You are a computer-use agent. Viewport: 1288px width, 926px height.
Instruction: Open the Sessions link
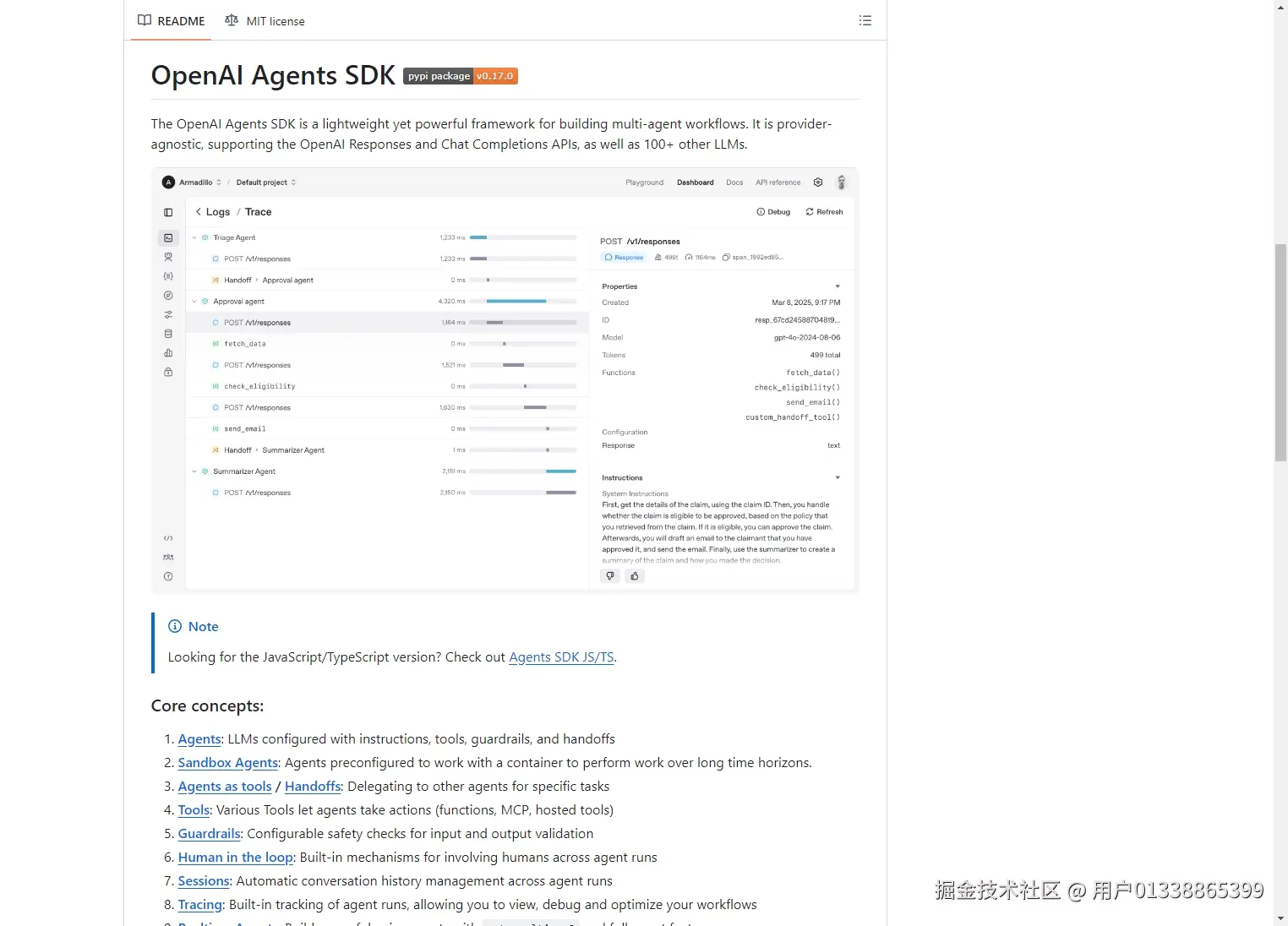pyautogui.click(x=204, y=881)
